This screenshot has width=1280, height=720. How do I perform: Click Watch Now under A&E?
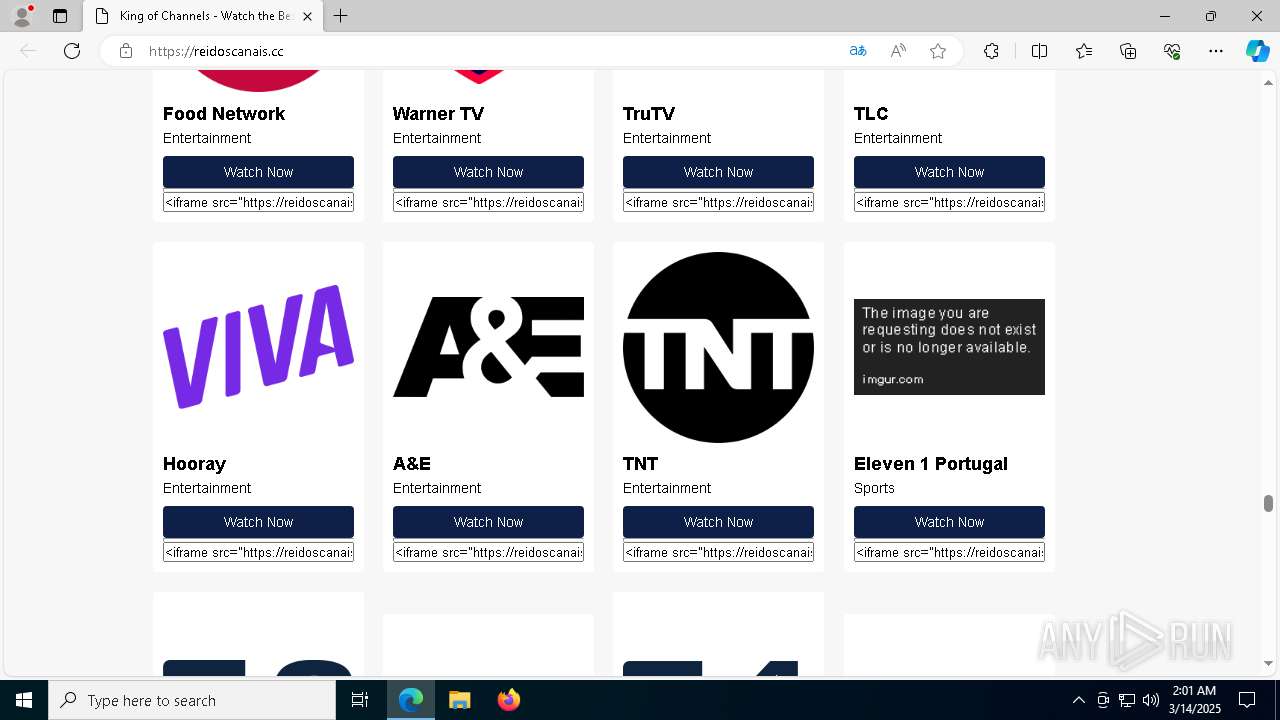488,522
